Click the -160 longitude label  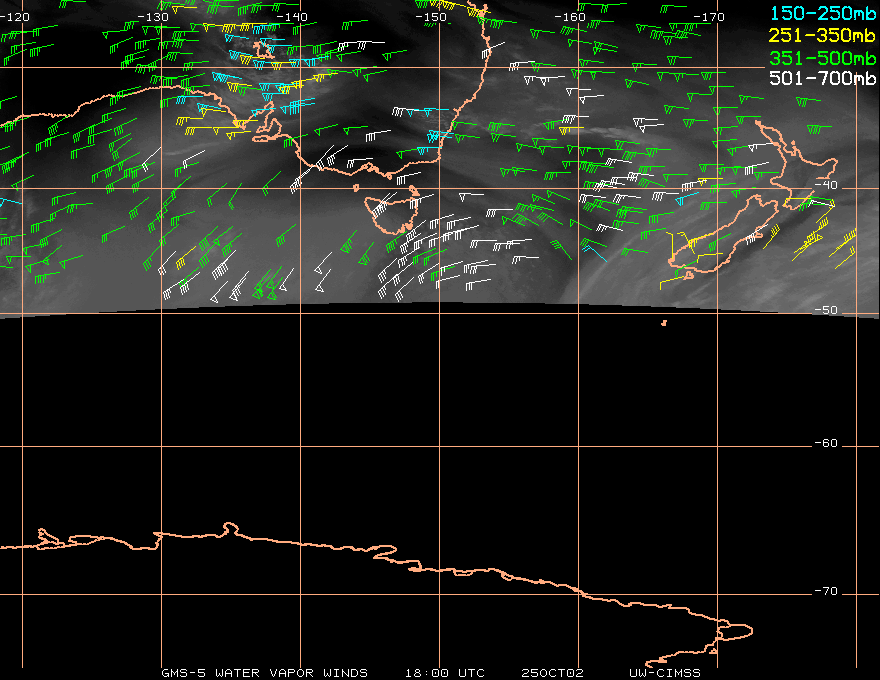coord(570,17)
